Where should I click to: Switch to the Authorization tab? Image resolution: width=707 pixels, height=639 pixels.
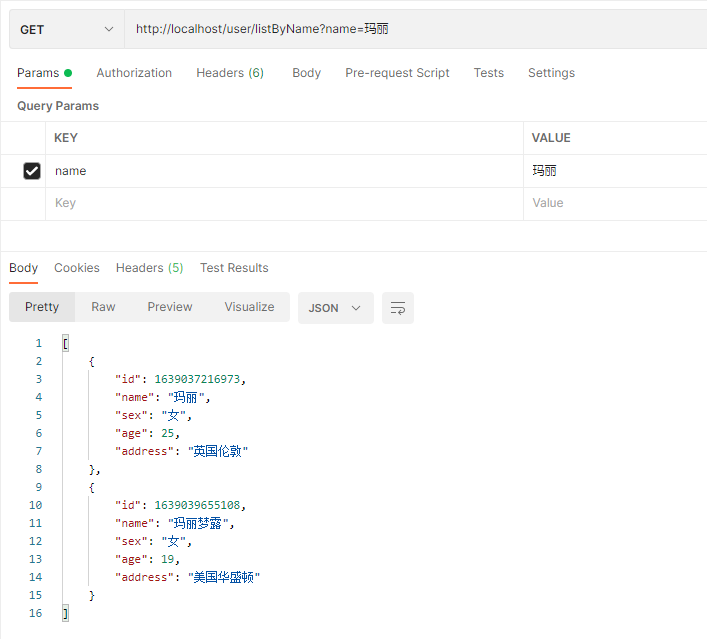(x=134, y=73)
